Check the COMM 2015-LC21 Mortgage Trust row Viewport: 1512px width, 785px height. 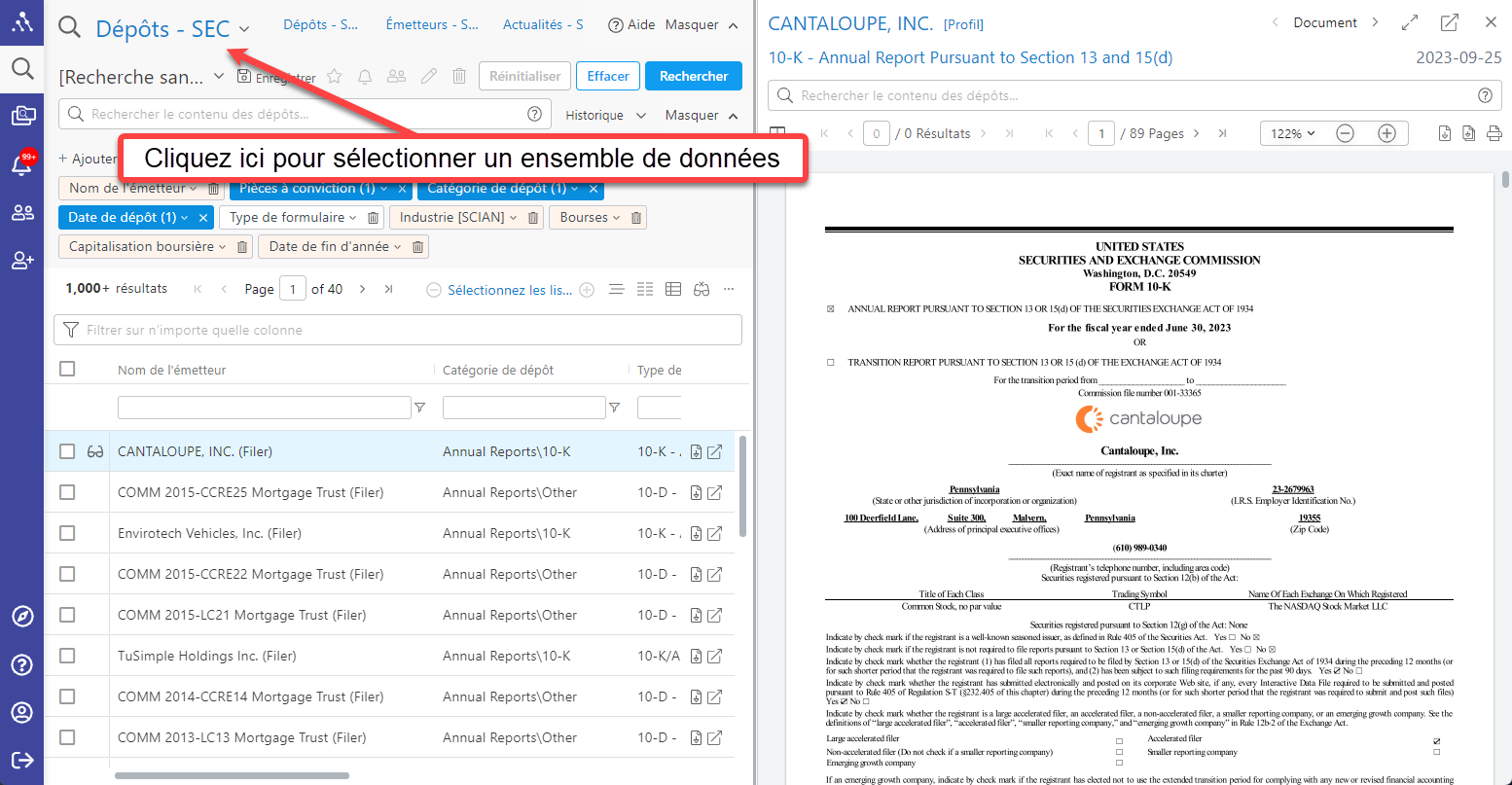click(x=67, y=615)
